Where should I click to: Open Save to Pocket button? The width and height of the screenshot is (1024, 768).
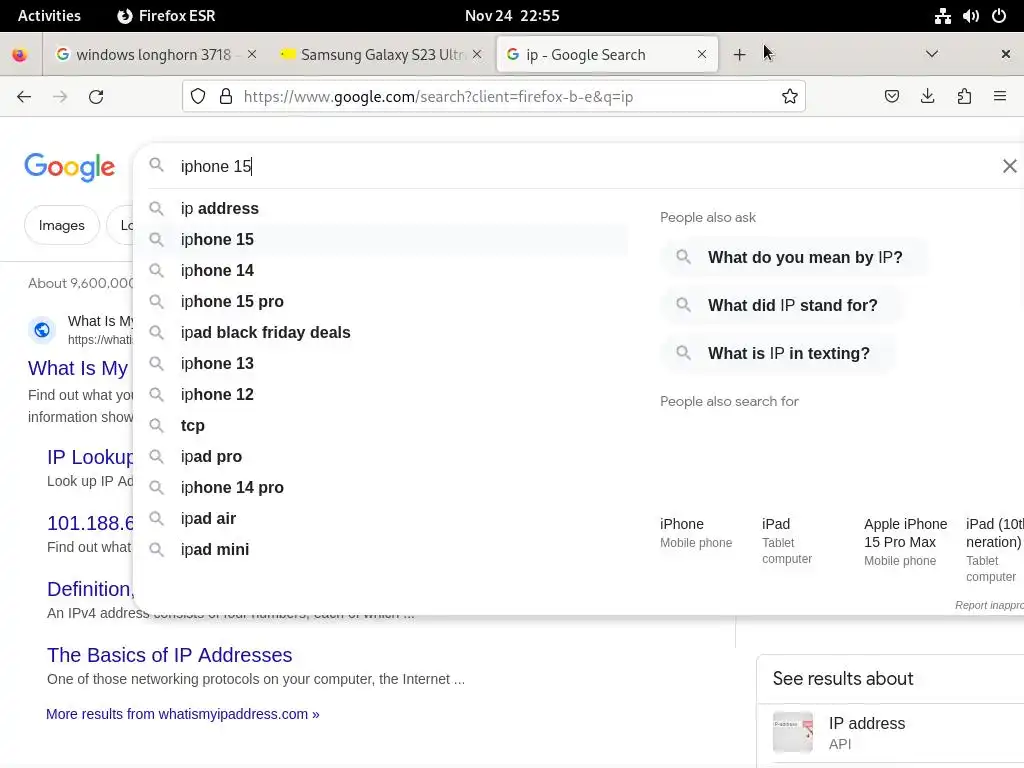[x=891, y=97]
